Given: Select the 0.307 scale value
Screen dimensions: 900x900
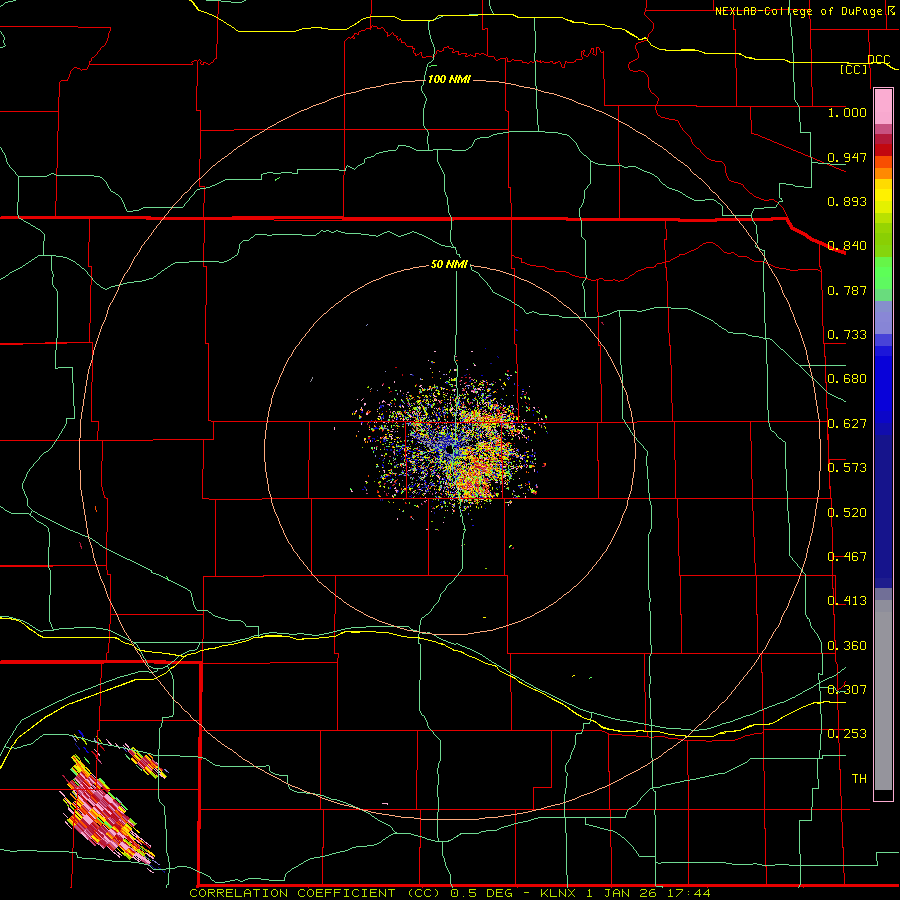Looking at the screenshot, I should coord(847,690).
